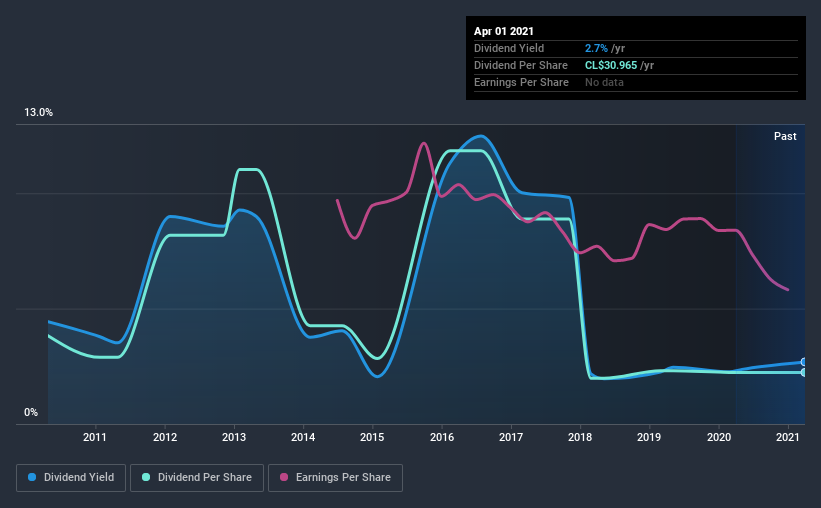
Task: Jump to the 2018 x-axis label
Action: pos(581,437)
